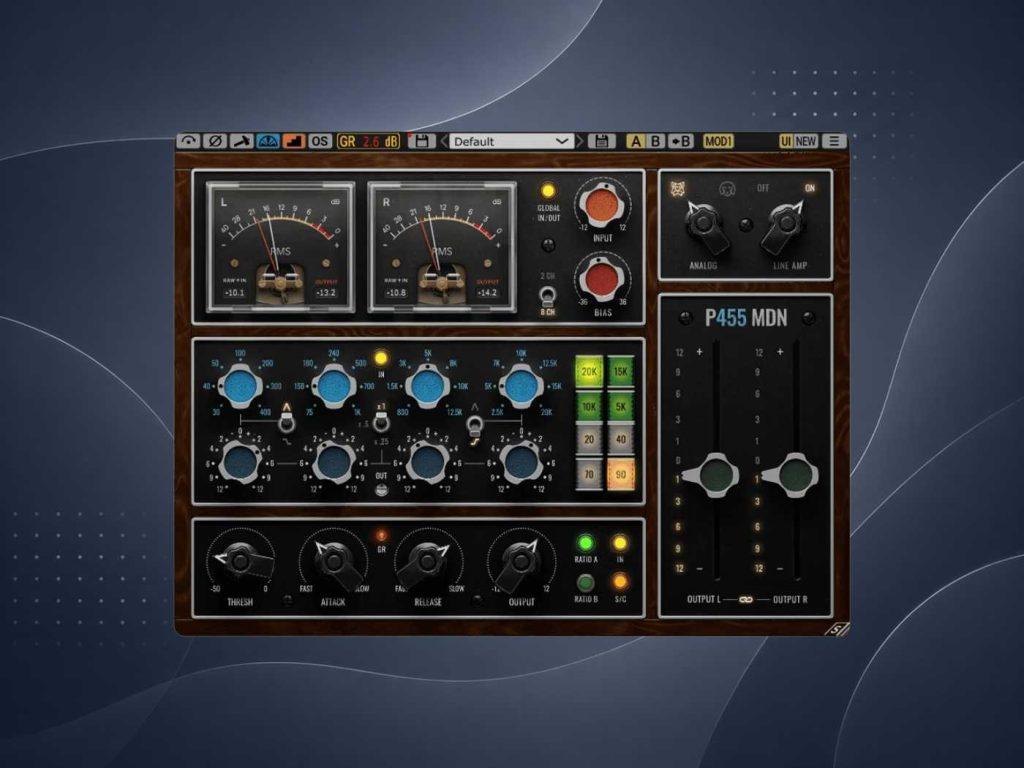1024x768 pixels.
Task: Adjust the red Bias knob
Action: pos(602,280)
